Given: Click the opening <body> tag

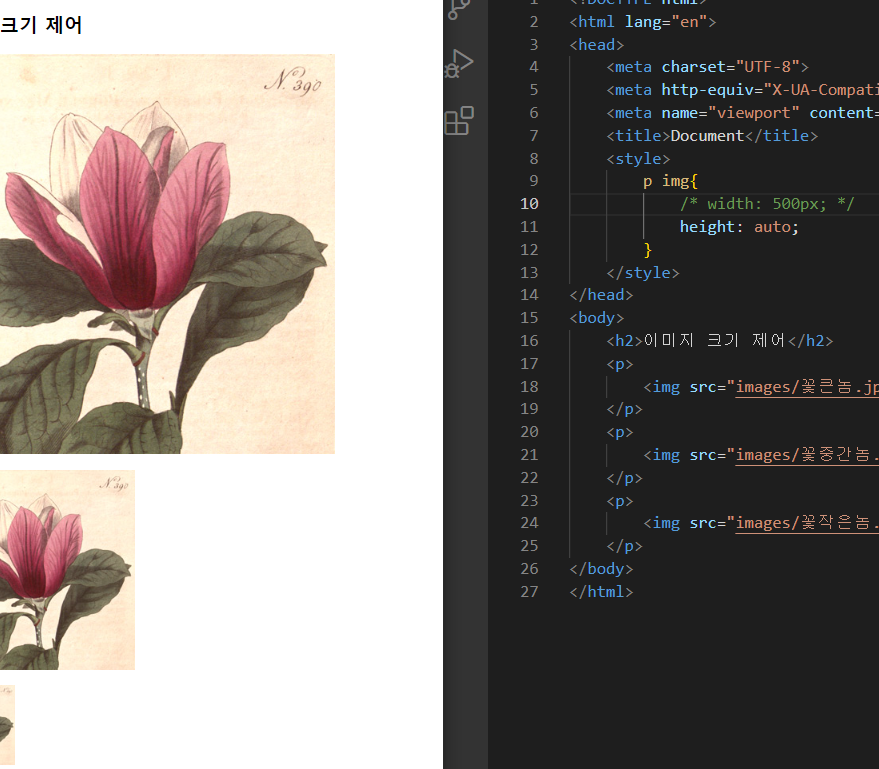Looking at the screenshot, I should 596,318.
